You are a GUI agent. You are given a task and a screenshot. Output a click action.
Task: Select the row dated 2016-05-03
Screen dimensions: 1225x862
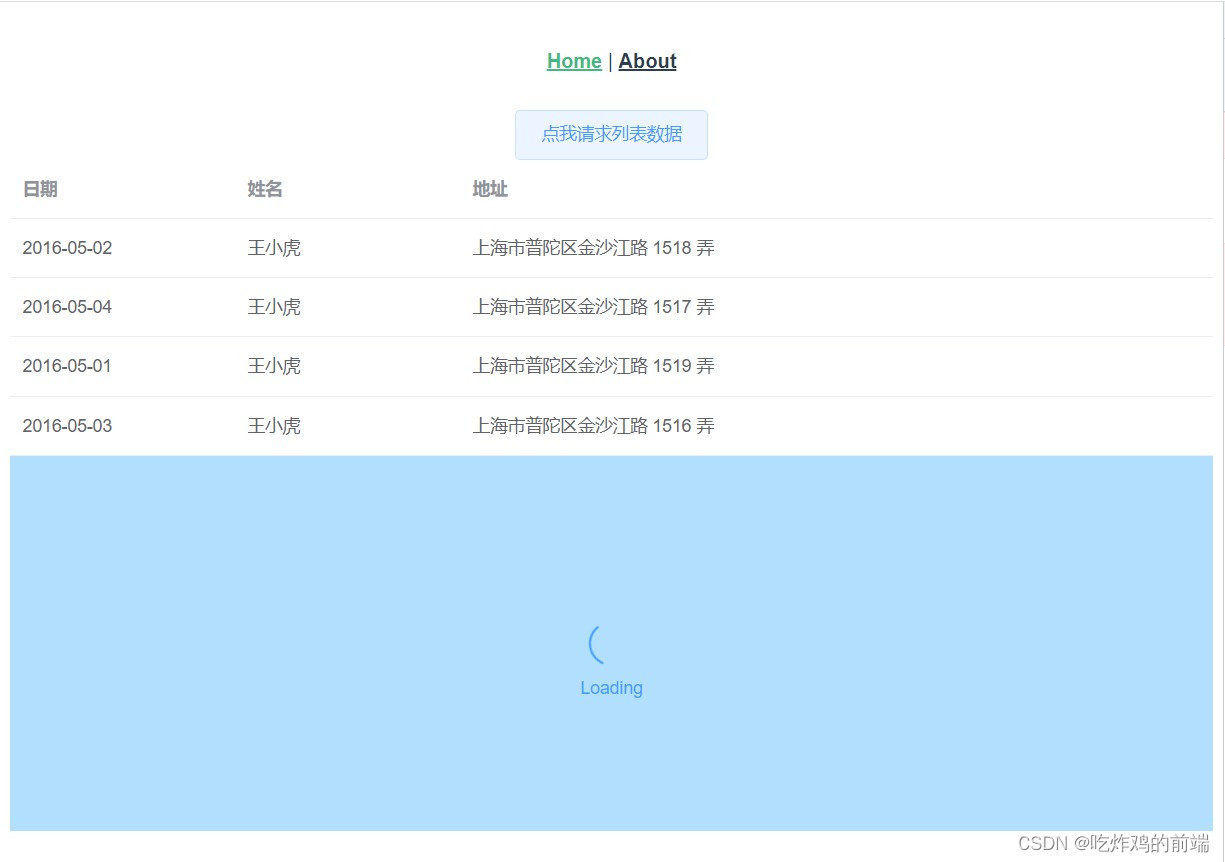(66, 425)
